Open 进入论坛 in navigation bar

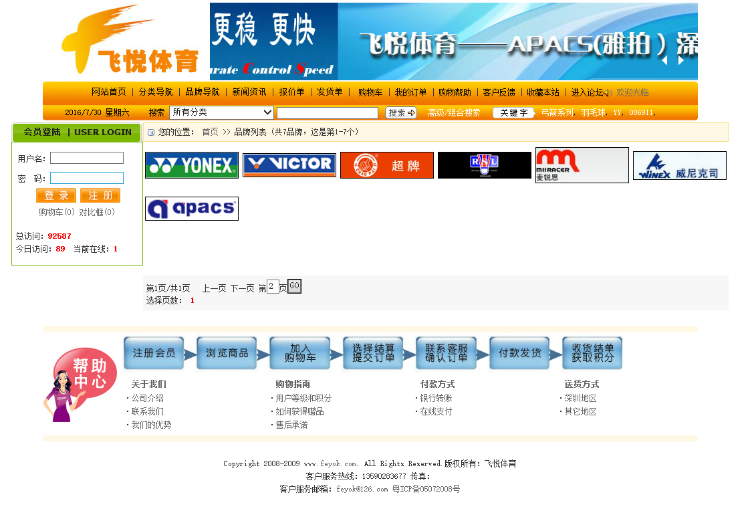[x=587, y=92]
